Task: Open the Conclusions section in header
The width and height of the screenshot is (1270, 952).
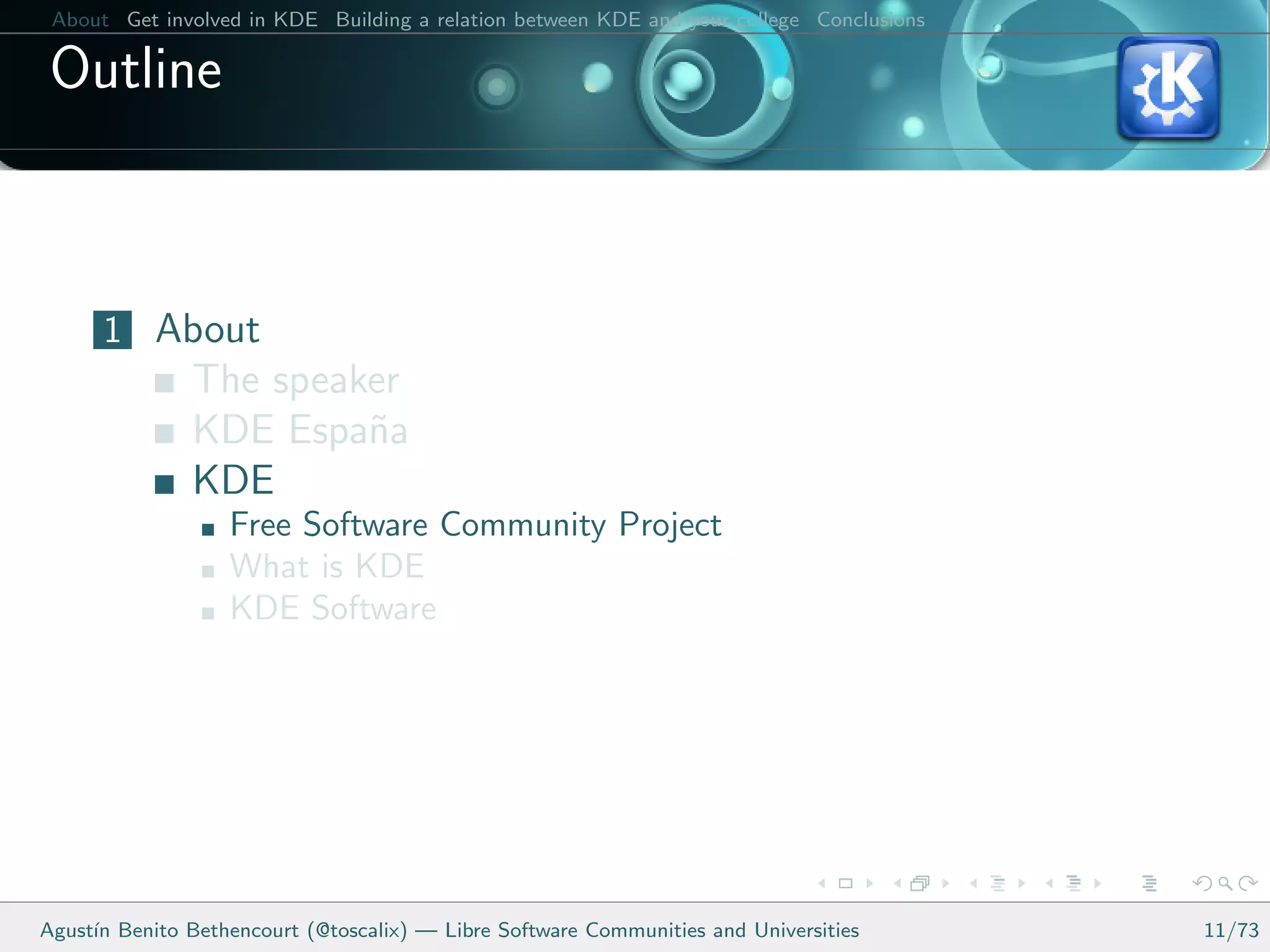Action: (871, 20)
